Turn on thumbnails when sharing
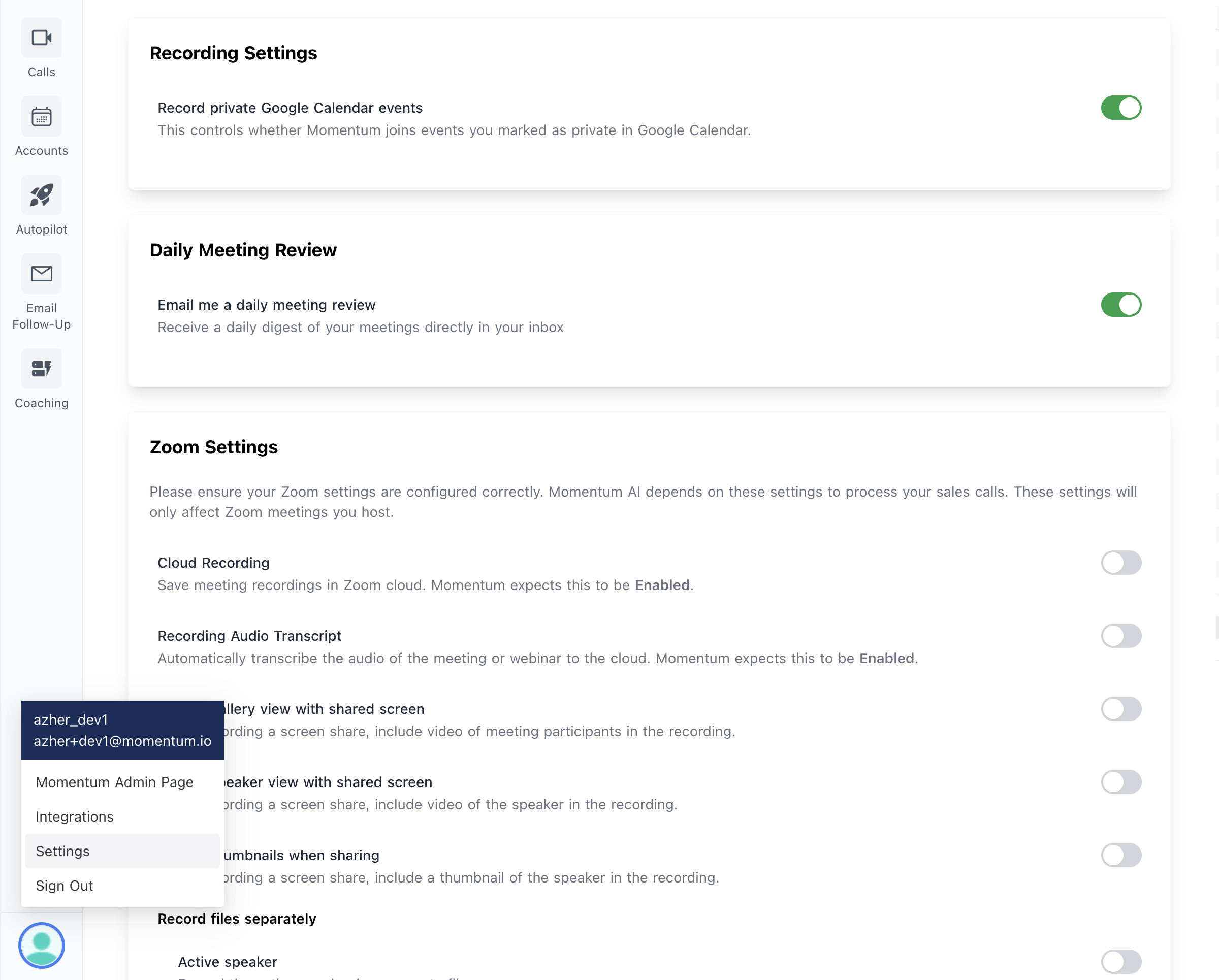 click(1122, 855)
